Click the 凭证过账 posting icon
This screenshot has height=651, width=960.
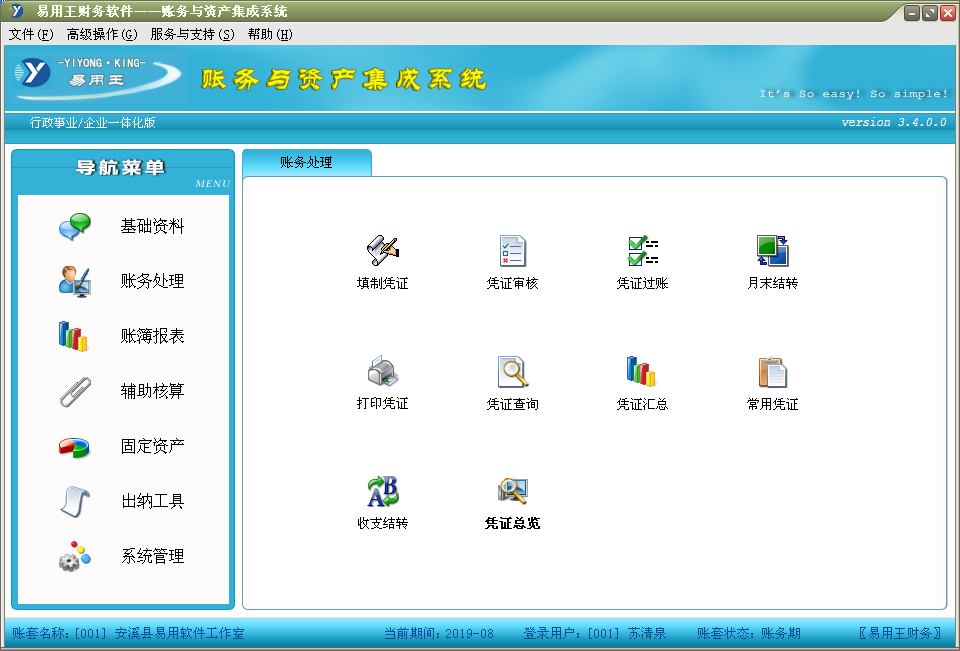pyautogui.click(x=643, y=250)
